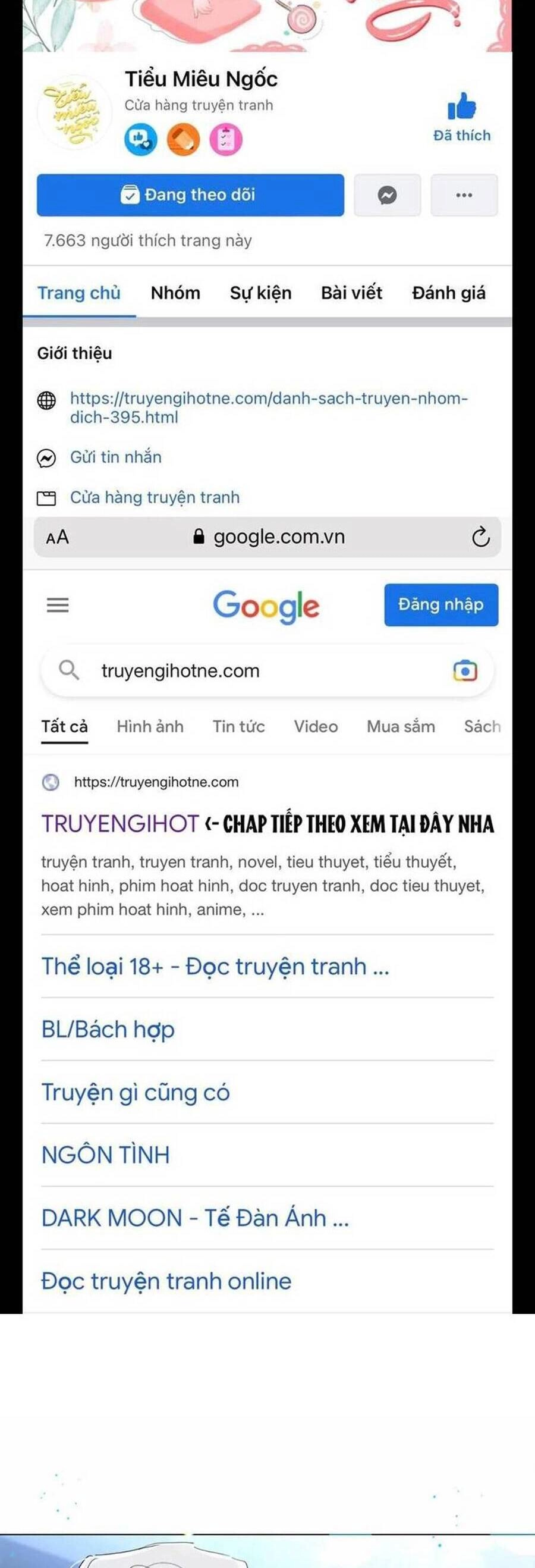Image resolution: width=535 pixels, height=1568 pixels.
Task: Click the Google Lens camera icon
Action: point(465,671)
